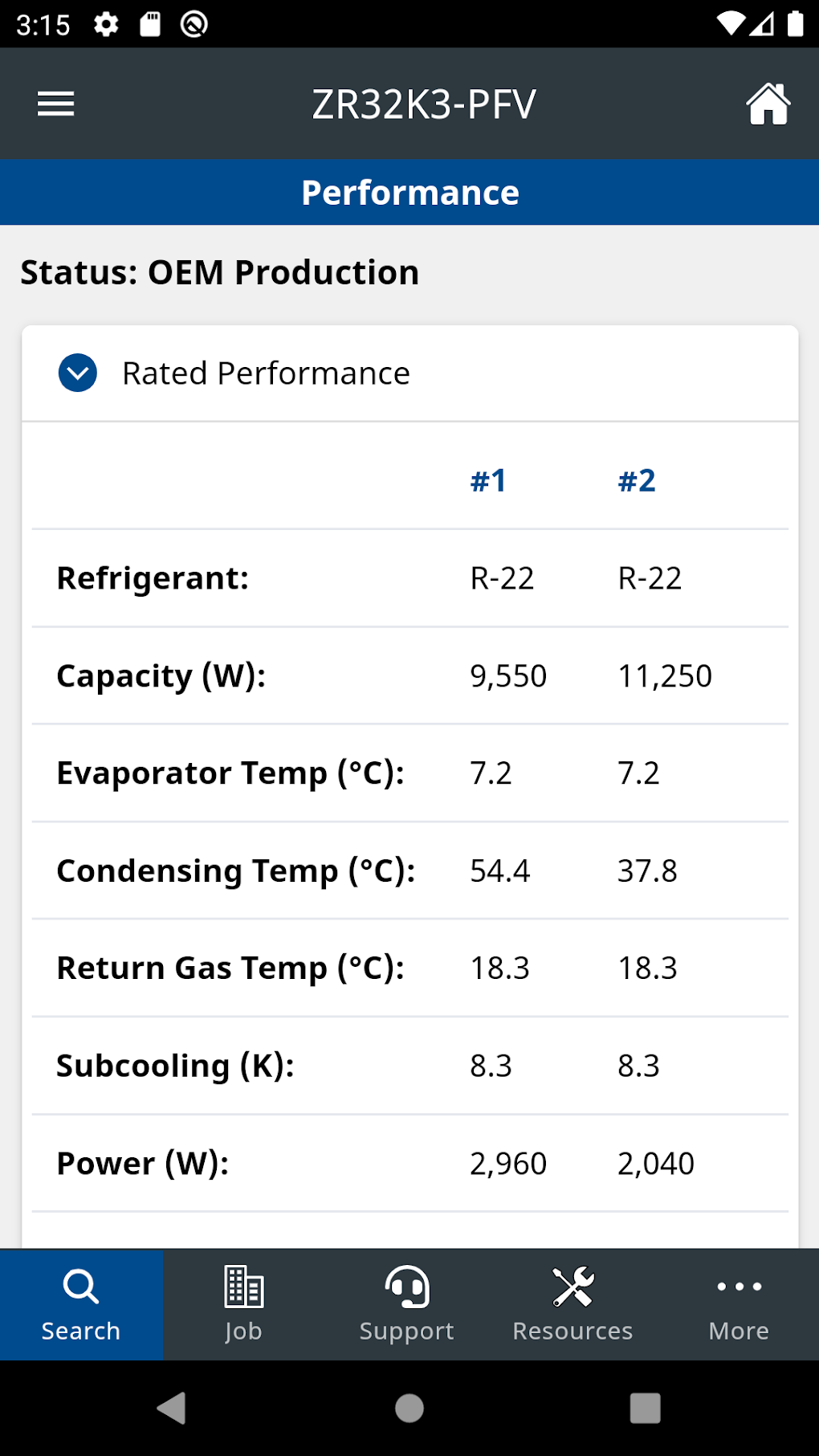Tap the ZR32K3-PFV model title

423,104
